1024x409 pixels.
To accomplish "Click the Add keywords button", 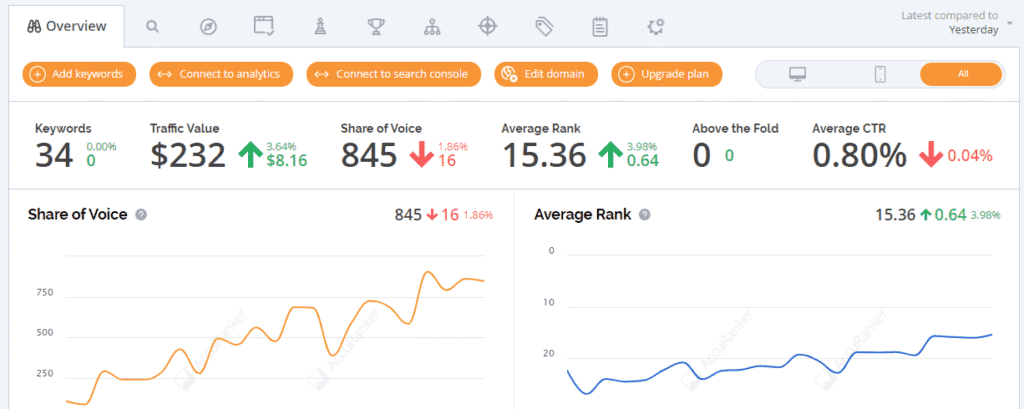I will [x=79, y=74].
